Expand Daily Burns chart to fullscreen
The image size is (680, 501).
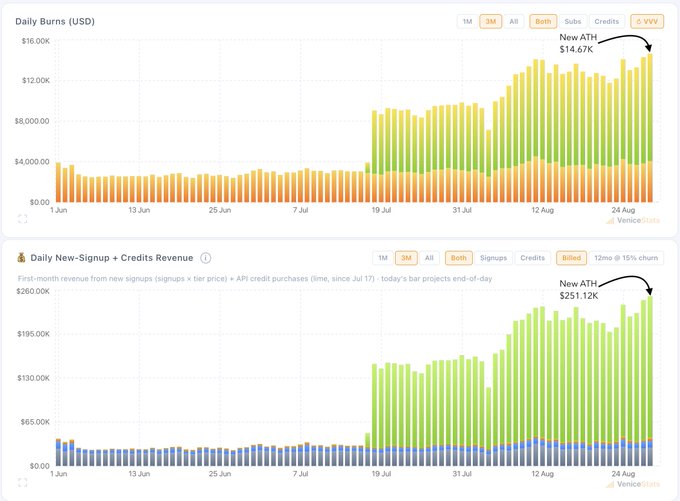(23, 219)
